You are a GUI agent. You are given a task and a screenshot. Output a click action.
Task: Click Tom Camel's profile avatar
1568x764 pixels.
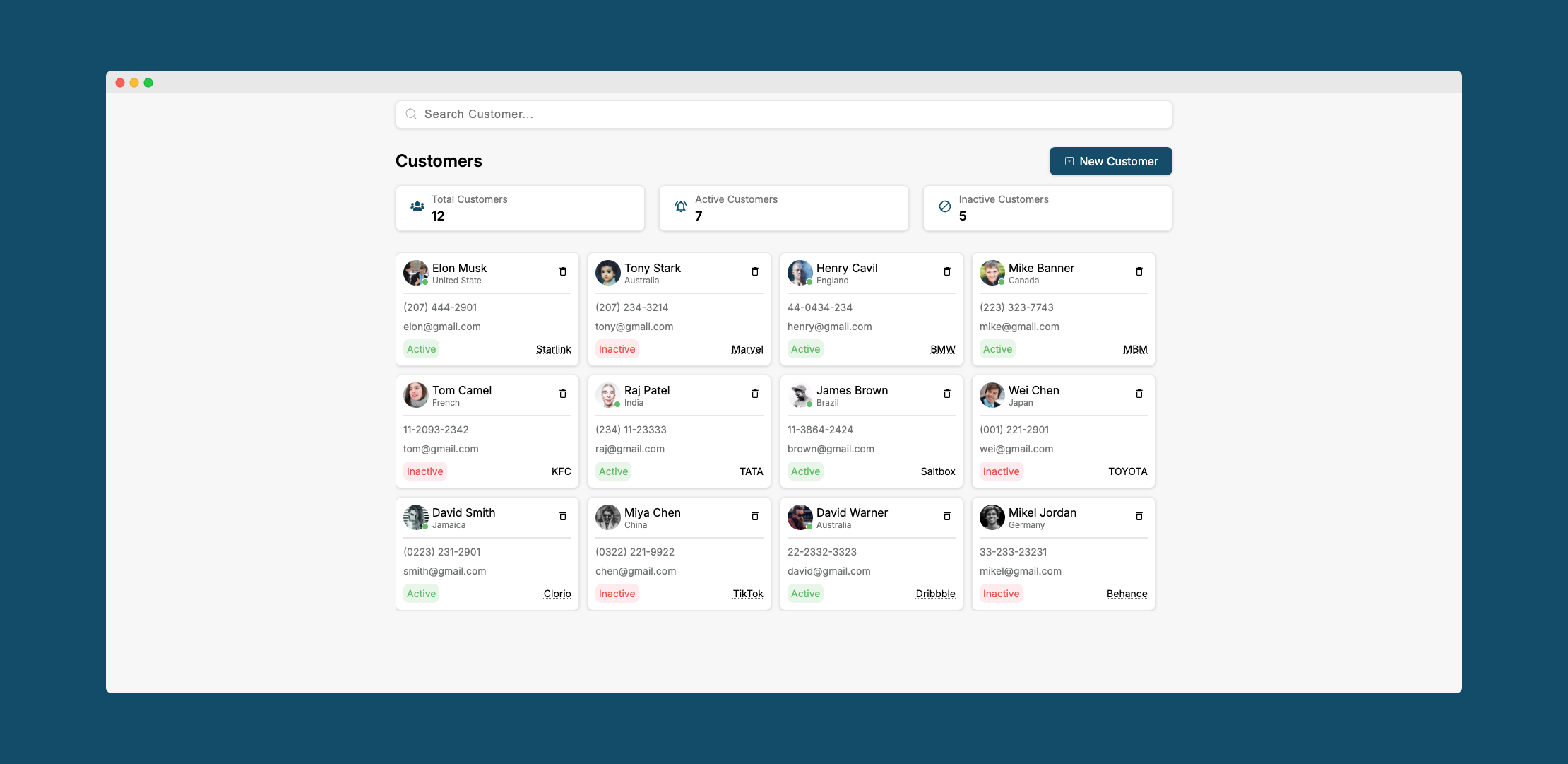coord(415,395)
